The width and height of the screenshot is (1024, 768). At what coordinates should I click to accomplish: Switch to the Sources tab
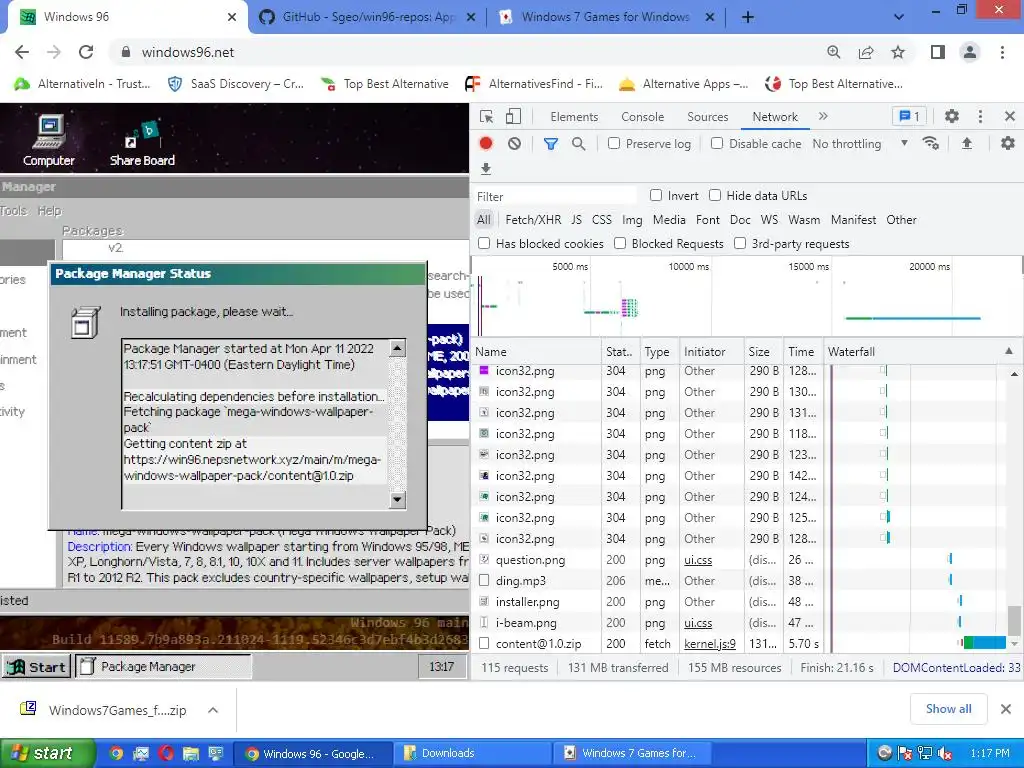coord(707,117)
